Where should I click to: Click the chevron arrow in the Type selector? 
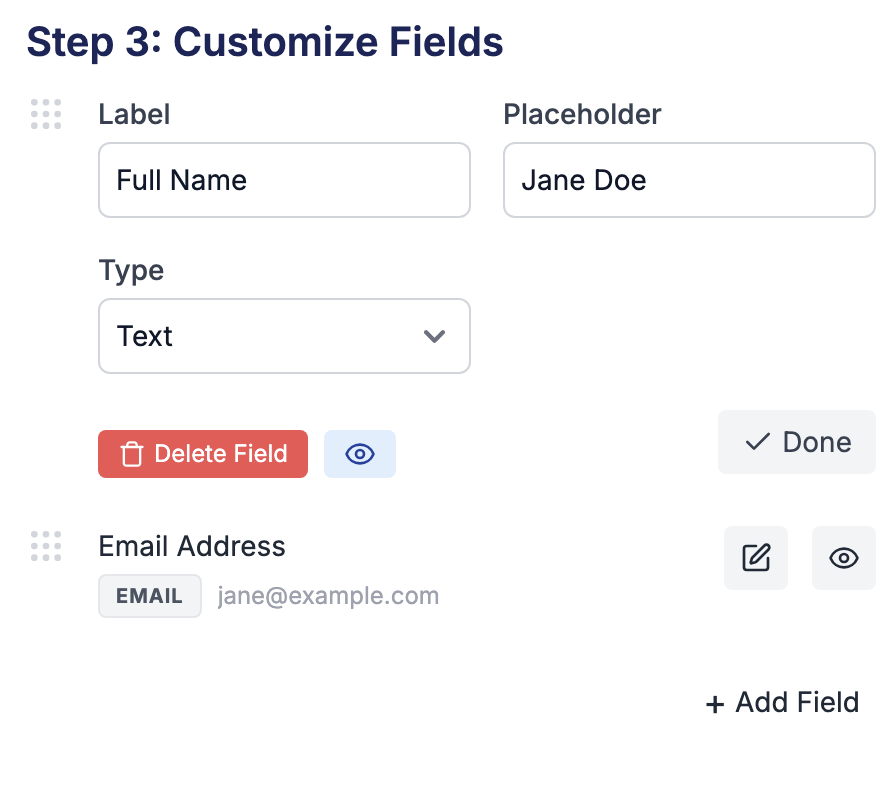(434, 336)
